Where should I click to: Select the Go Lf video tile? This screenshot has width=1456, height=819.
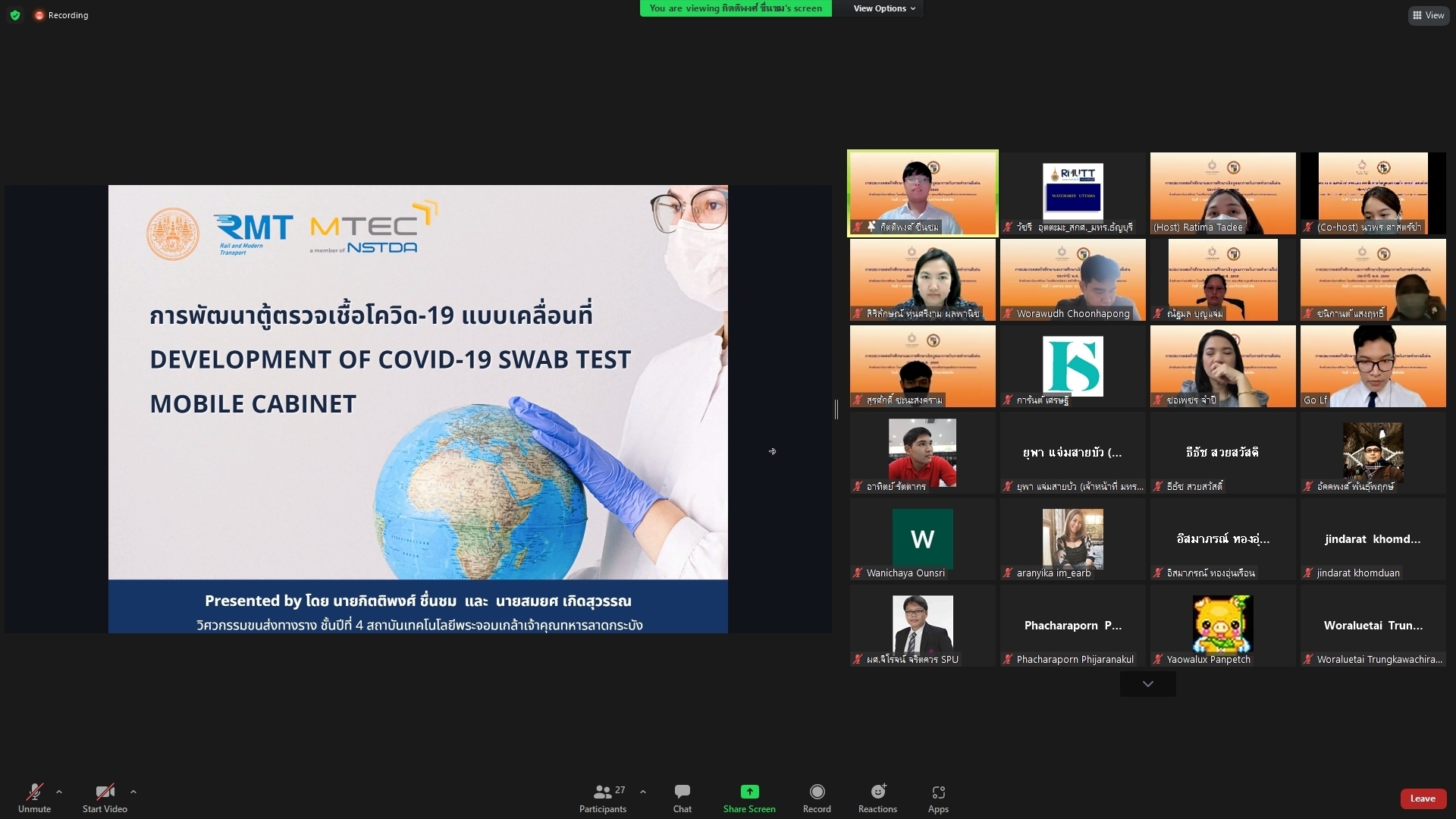(x=1373, y=366)
